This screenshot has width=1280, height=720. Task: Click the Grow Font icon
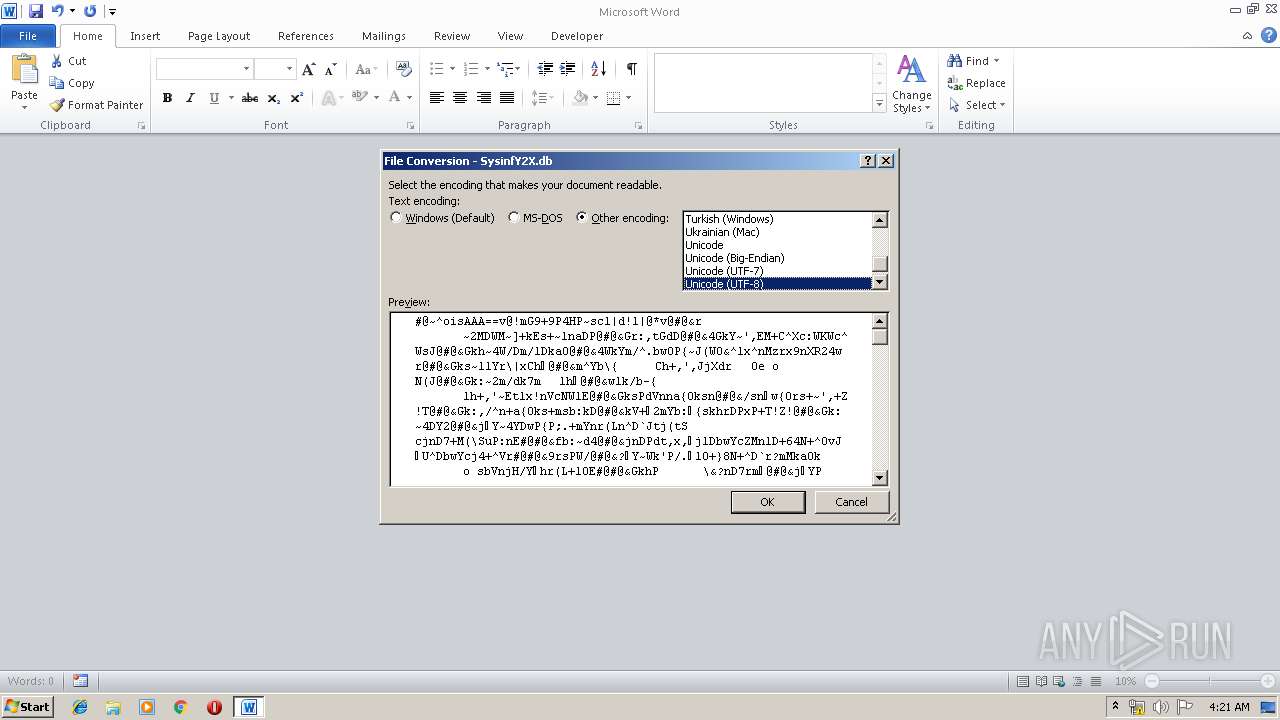pos(309,69)
